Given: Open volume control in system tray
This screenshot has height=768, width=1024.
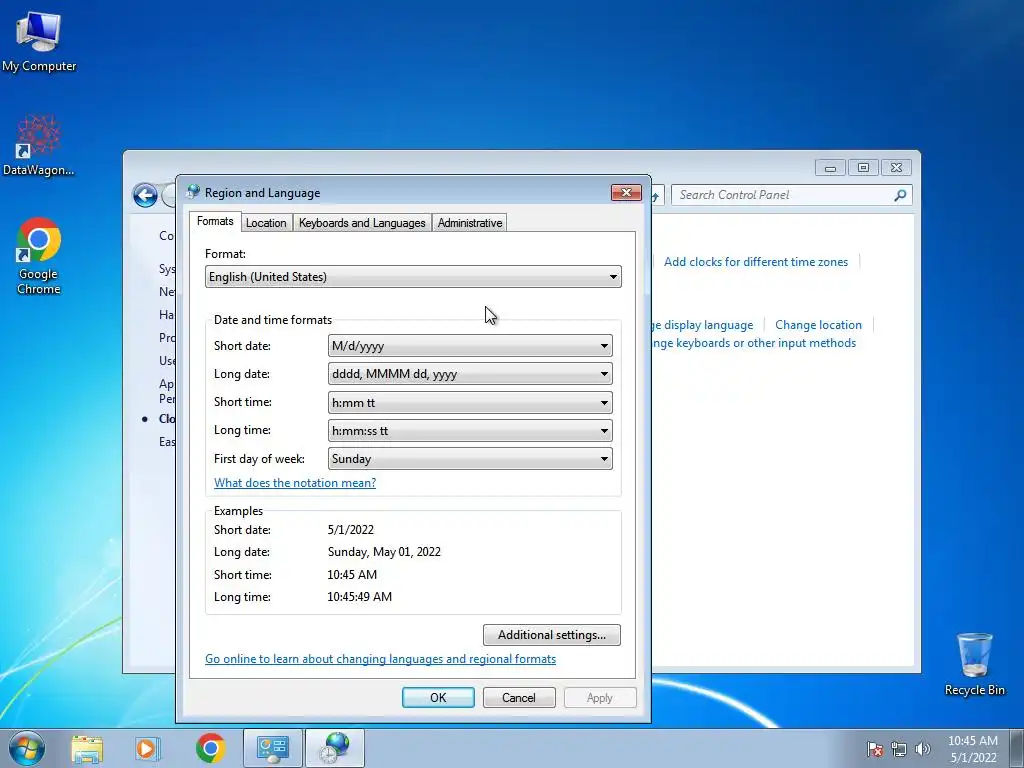Looking at the screenshot, I should coord(922,749).
